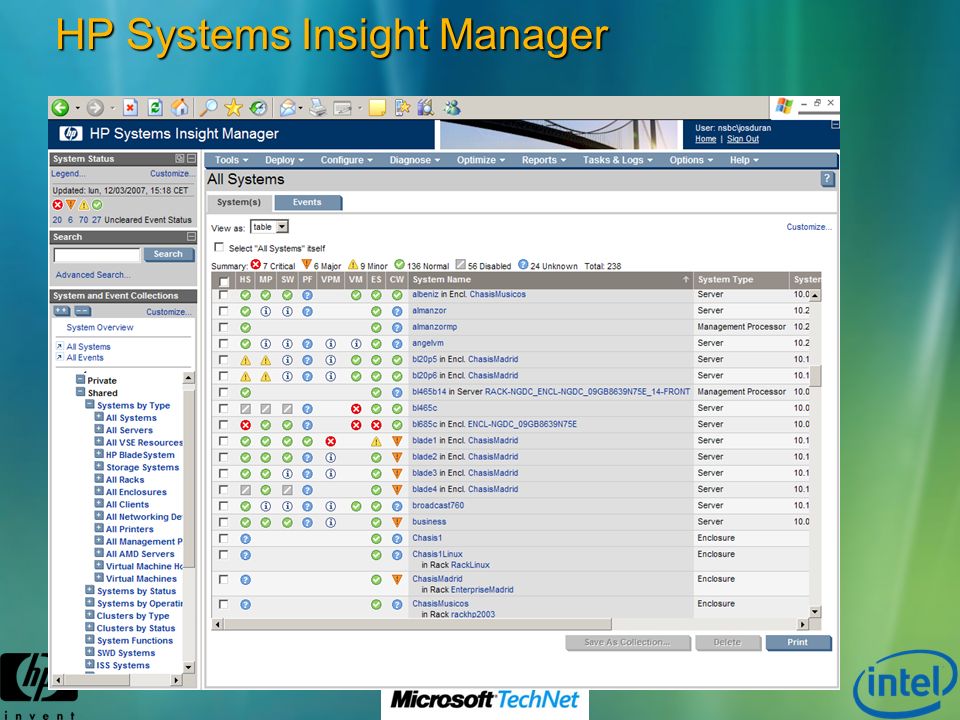Open Favorites with the yellow star icon
This screenshot has width=960, height=720.
click(233, 108)
